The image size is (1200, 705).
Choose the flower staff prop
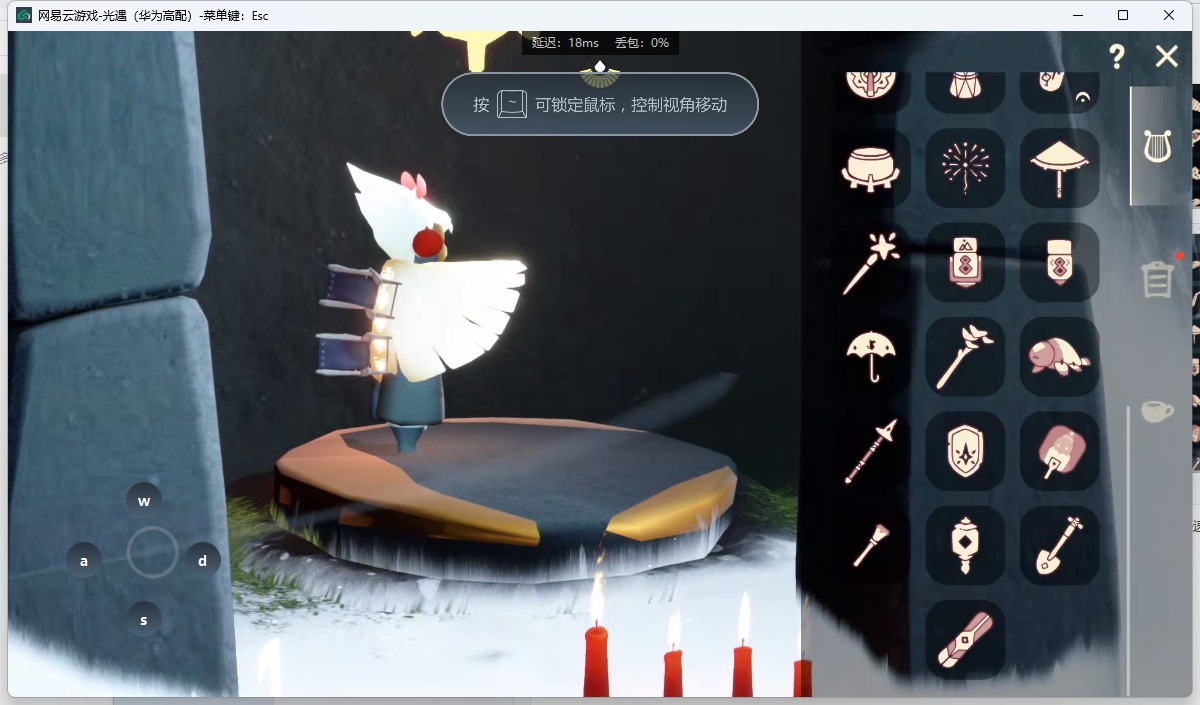click(x=965, y=357)
